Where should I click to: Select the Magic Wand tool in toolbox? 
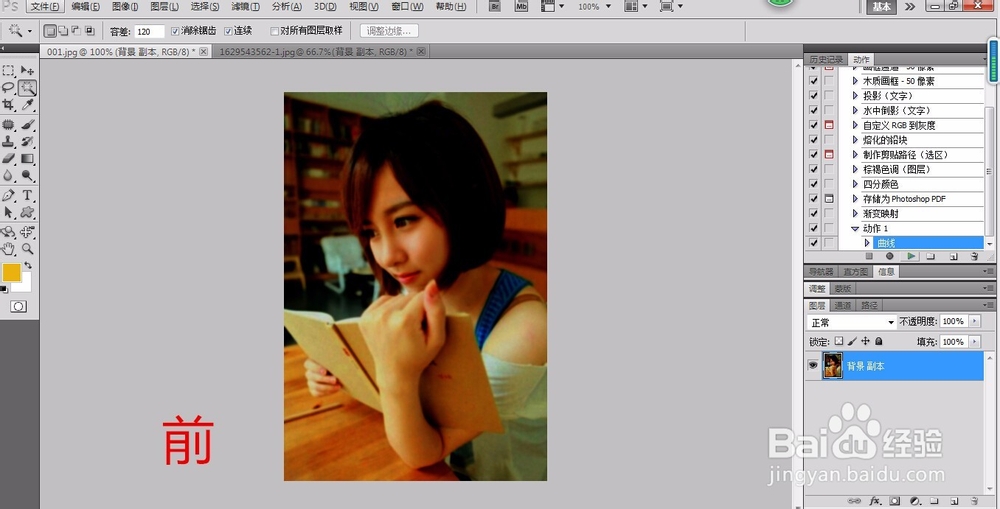[27, 88]
